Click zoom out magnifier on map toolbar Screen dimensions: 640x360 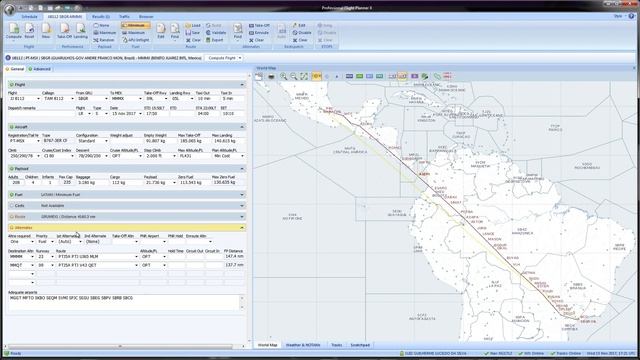293,76
